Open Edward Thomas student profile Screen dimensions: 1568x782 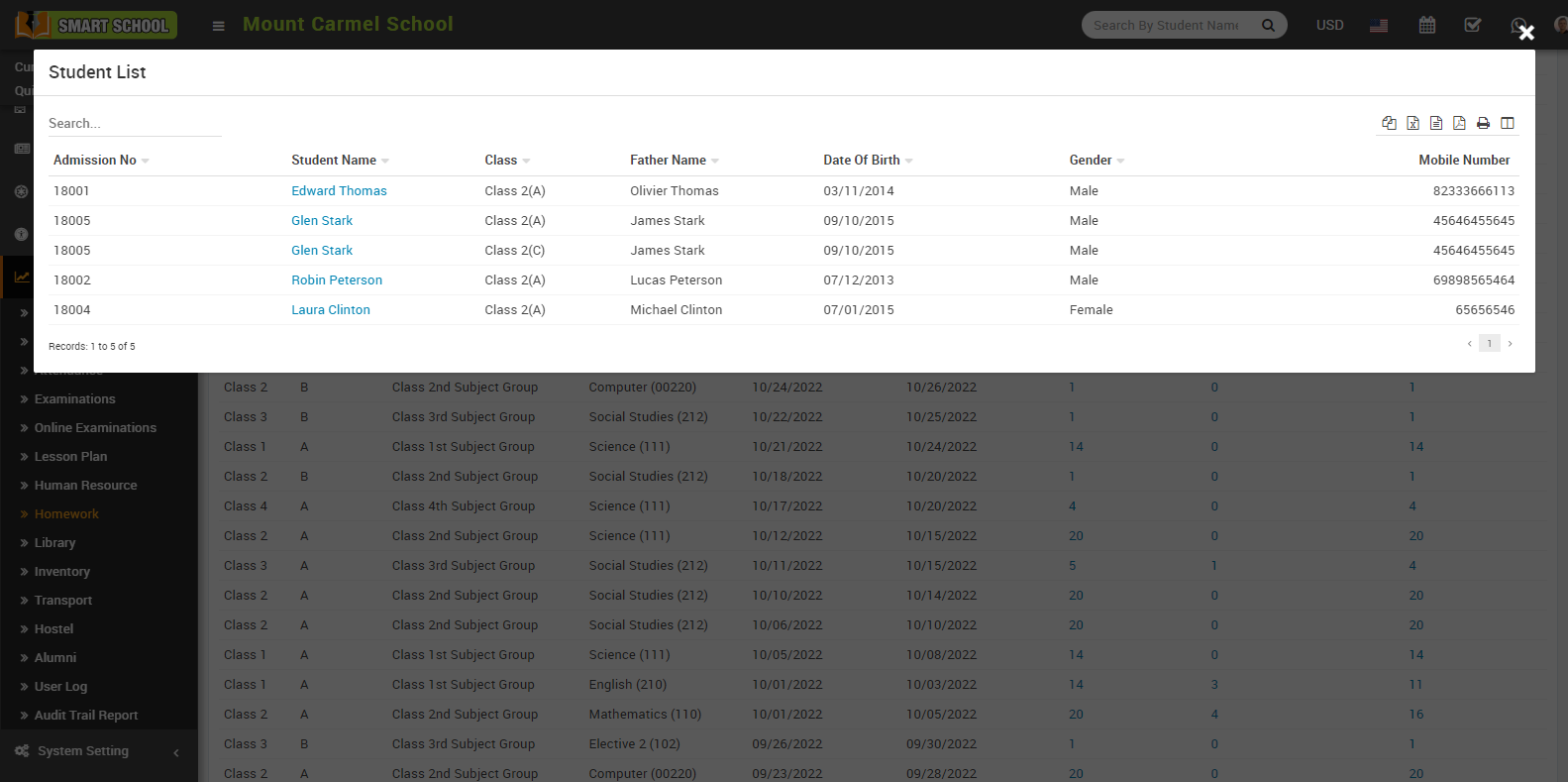click(339, 190)
